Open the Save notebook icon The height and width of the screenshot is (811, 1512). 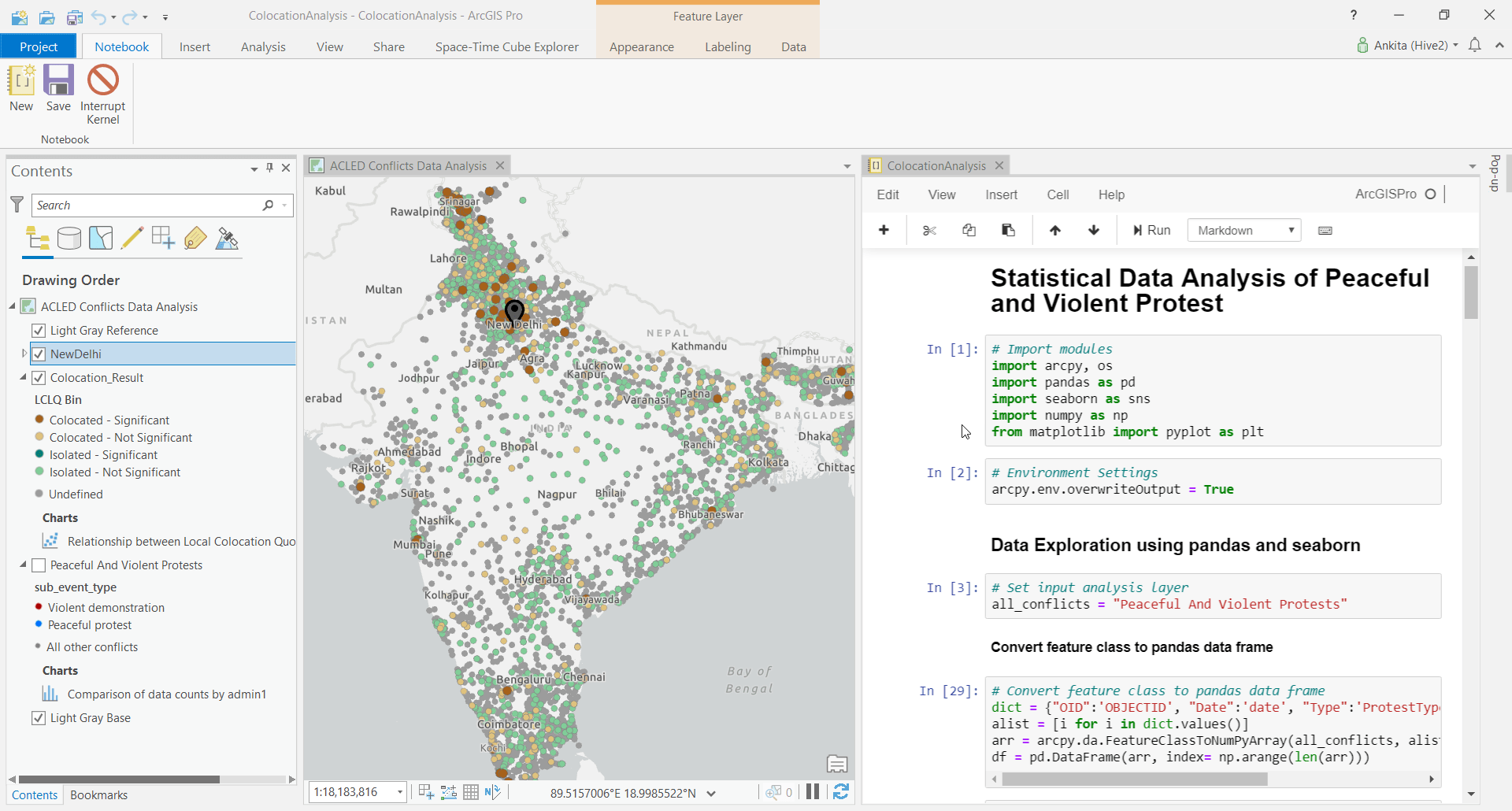click(57, 80)
